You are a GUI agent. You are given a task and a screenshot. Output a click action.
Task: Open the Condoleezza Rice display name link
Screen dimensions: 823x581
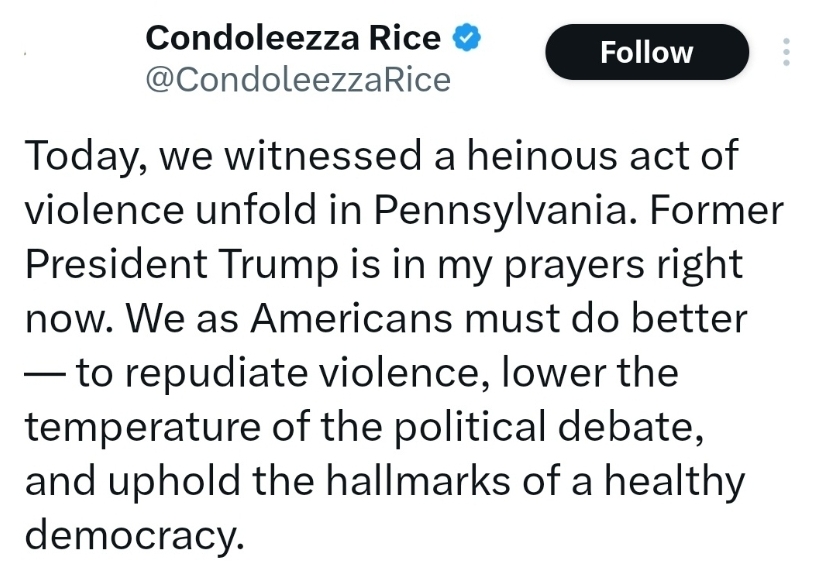pos(293,38)
